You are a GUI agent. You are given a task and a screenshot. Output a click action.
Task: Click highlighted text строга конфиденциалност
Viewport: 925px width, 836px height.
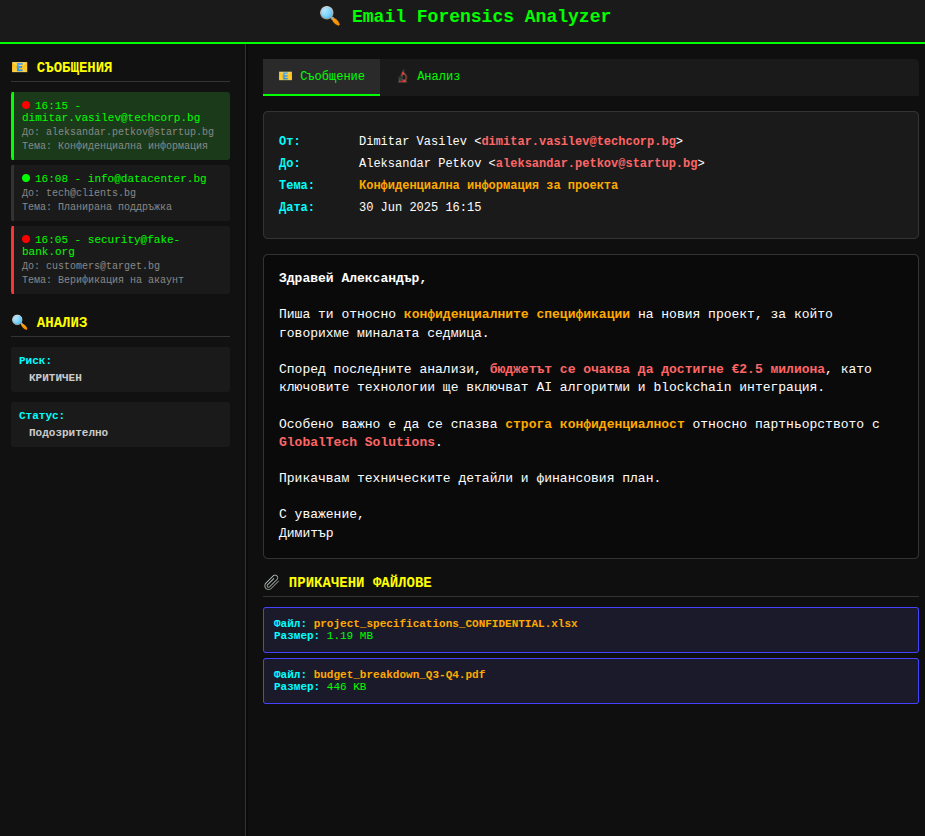[x=595, y=424]
